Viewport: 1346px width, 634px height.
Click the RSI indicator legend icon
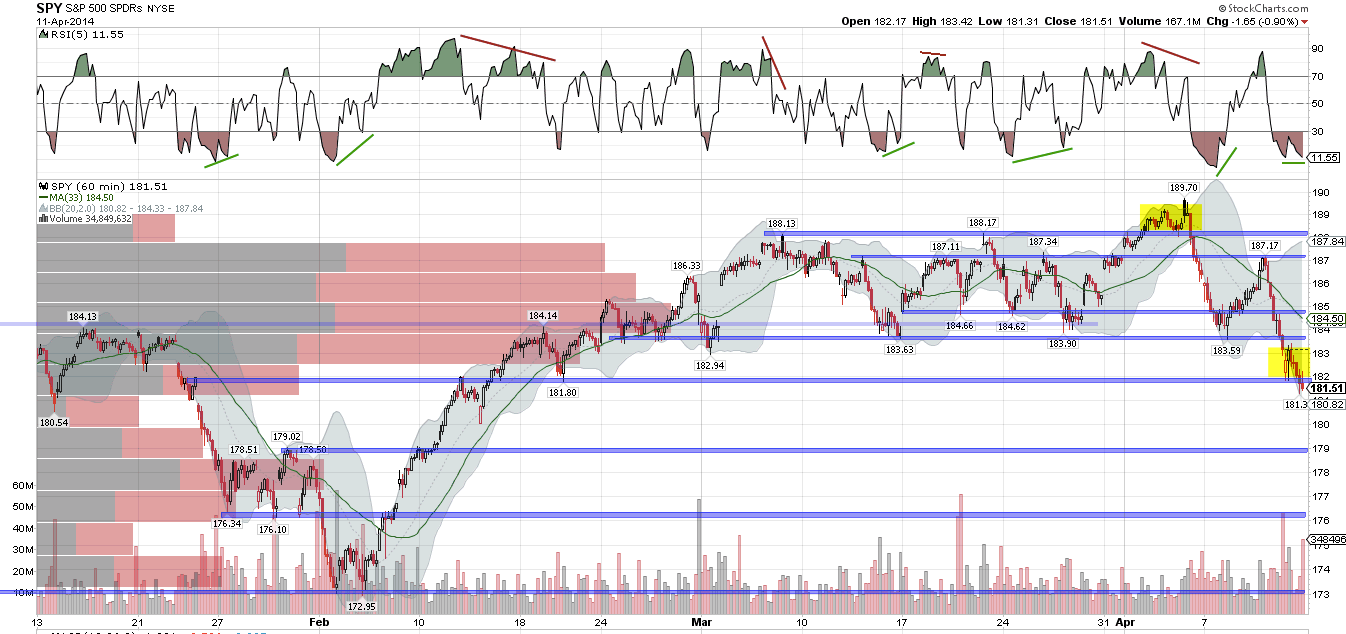(41, 33)
